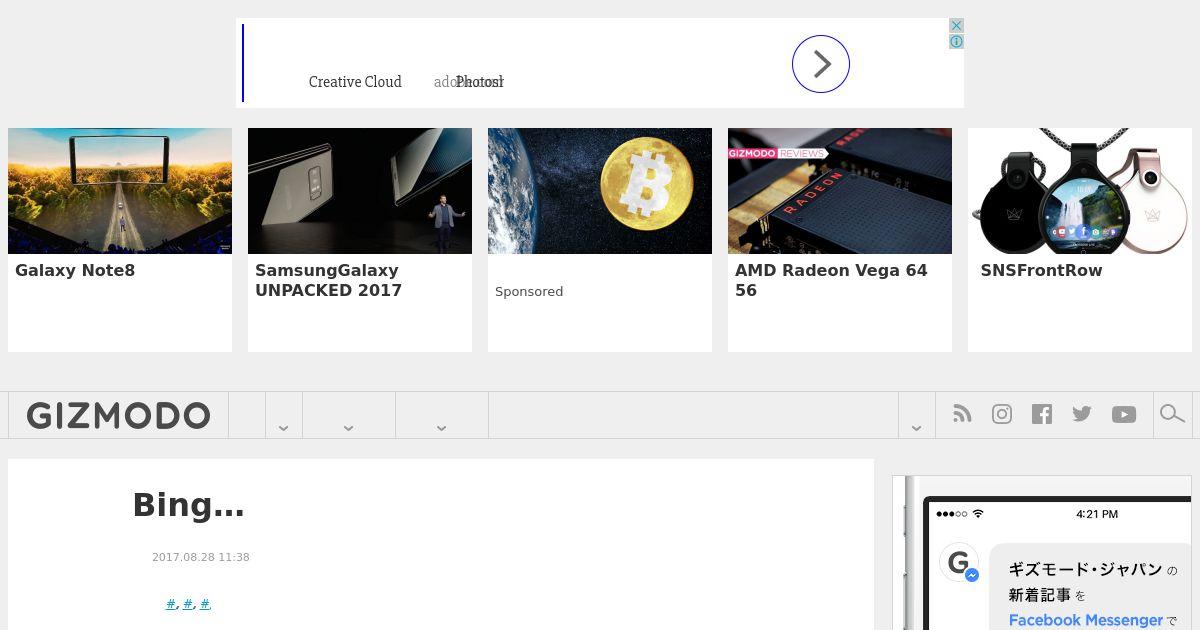The height and width of the screenshot is (630, 1200).
Task: Open the YouTube channel icon
Action: coord(1124,414)
